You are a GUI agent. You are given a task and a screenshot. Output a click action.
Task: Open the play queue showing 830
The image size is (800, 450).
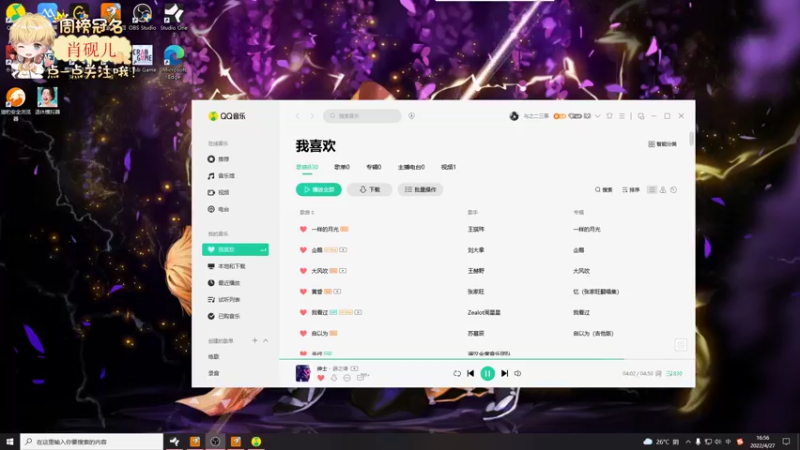pos(674,373)
